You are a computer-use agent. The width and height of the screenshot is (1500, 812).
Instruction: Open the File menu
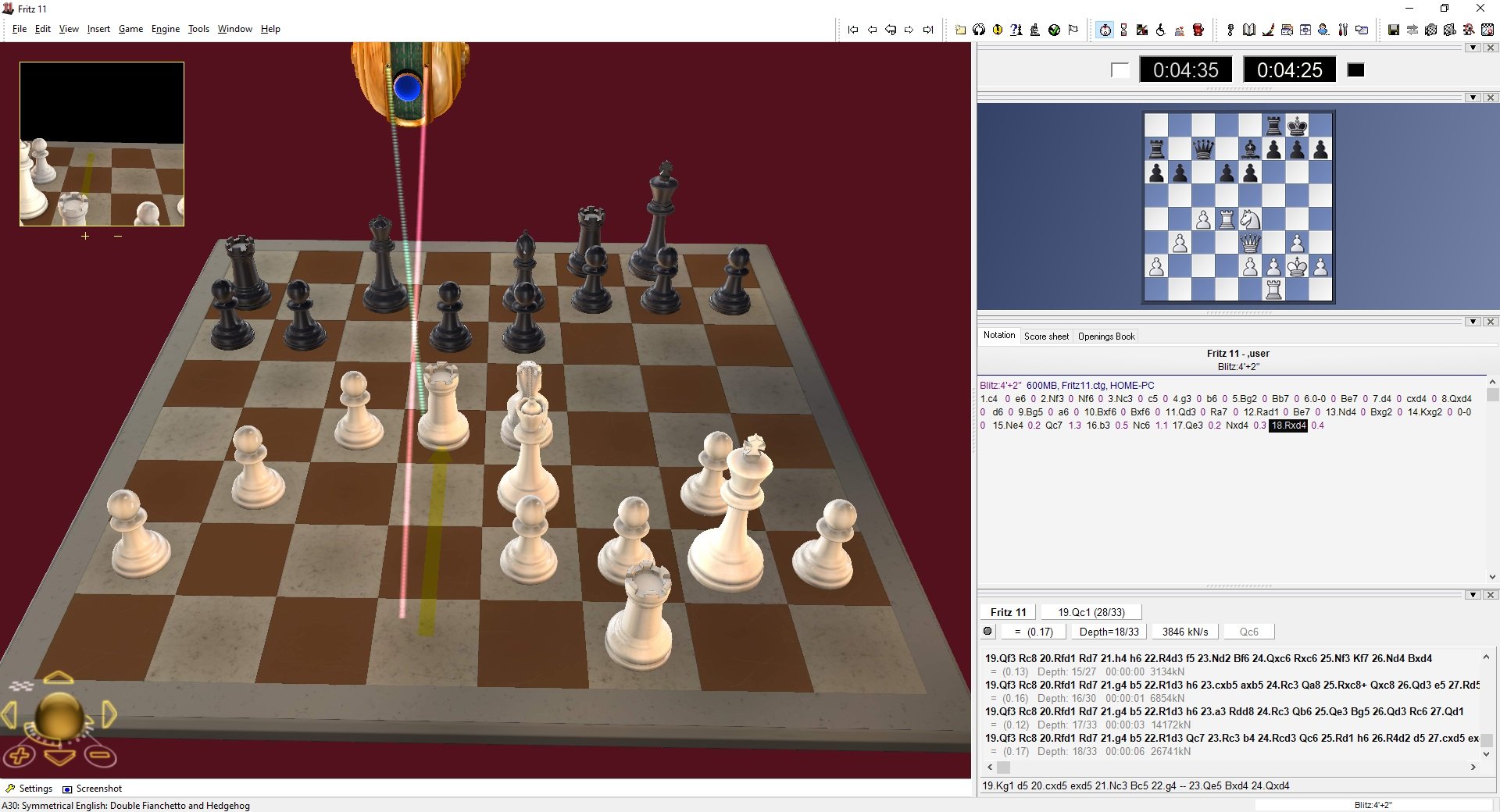coord(20,29)
